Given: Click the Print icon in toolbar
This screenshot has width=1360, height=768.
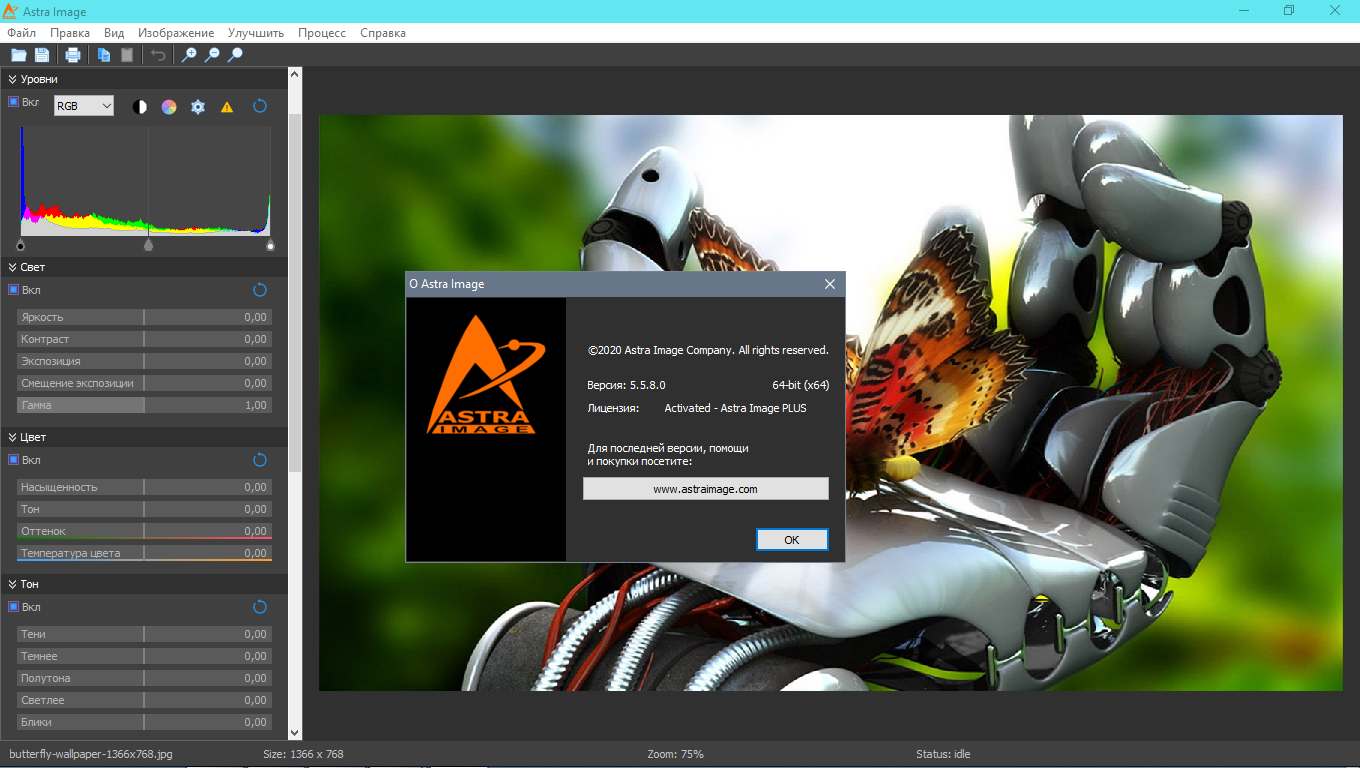Looking at the screenshot, I should 73,55.
